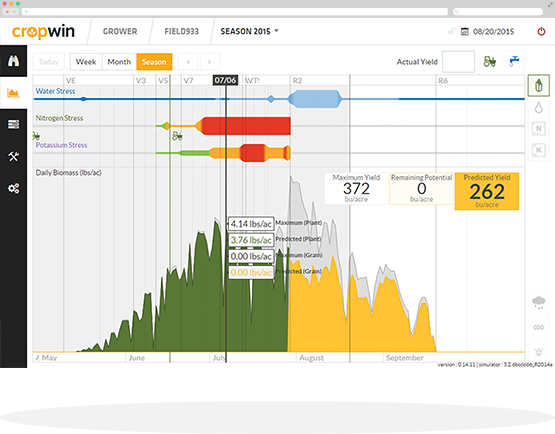Go to previous period arrow

(x=188, y=62)
